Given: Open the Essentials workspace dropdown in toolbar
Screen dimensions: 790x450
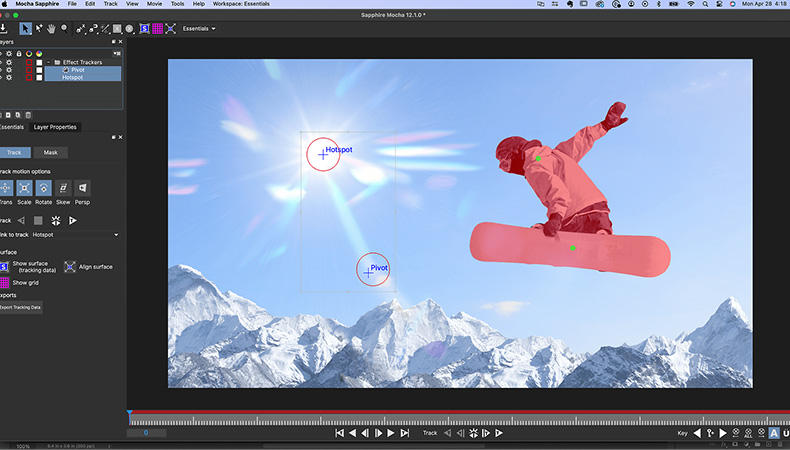Looking at the screenshot, I should (199, 28).
